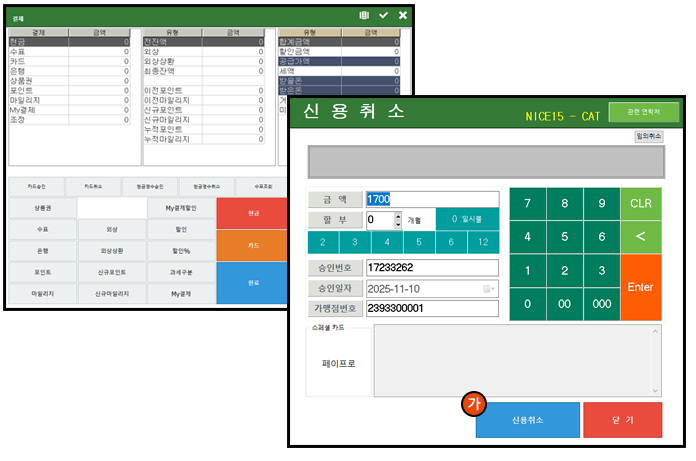Viewport: 696px width, 461px height.
Task: Click the 현금영수취소 button in 결제 window
Action: point(207,187)
